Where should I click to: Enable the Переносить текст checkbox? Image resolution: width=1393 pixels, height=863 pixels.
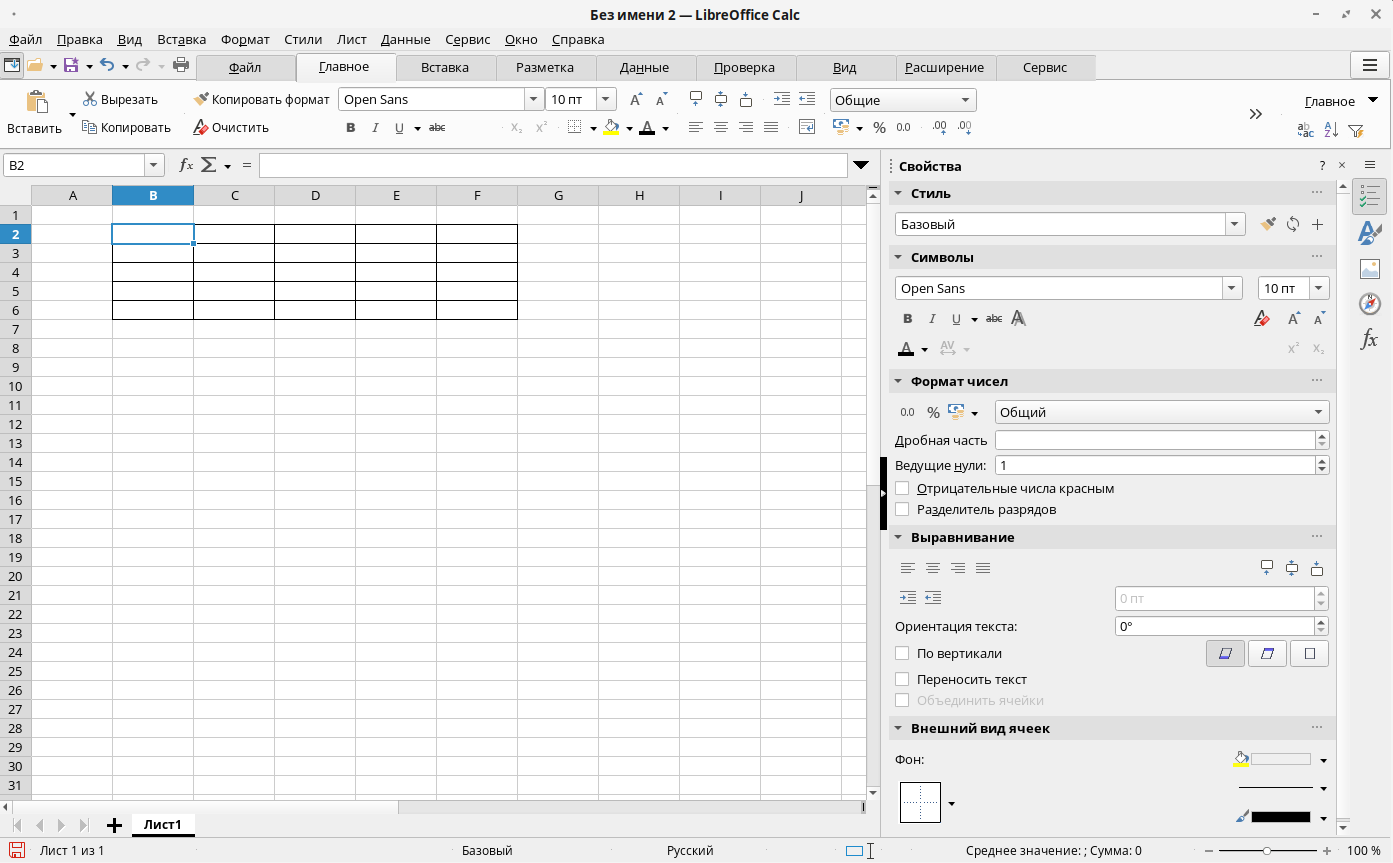click(x=902, y=680)
